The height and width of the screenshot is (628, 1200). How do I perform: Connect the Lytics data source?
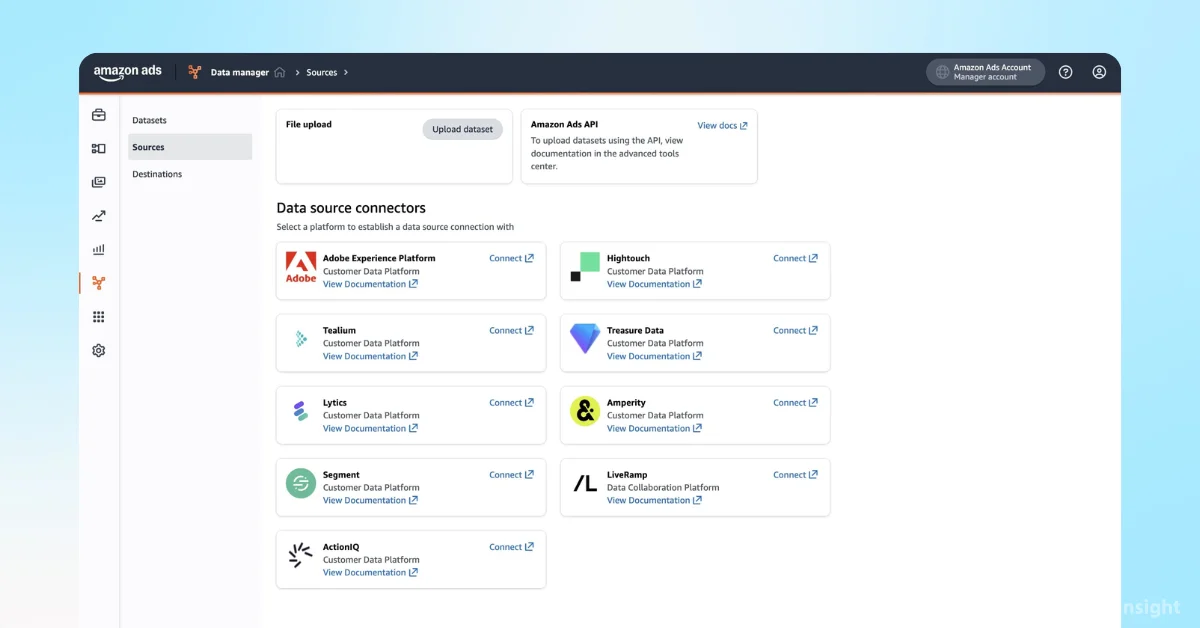511,403
